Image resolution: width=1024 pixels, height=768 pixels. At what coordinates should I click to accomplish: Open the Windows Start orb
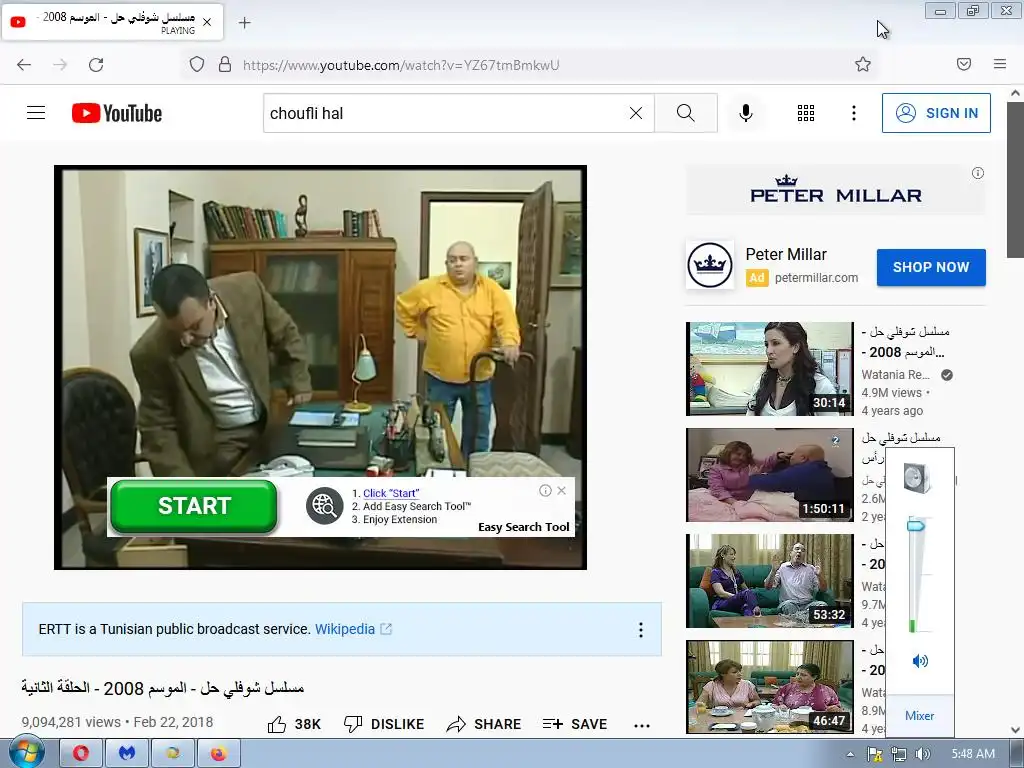26,752
